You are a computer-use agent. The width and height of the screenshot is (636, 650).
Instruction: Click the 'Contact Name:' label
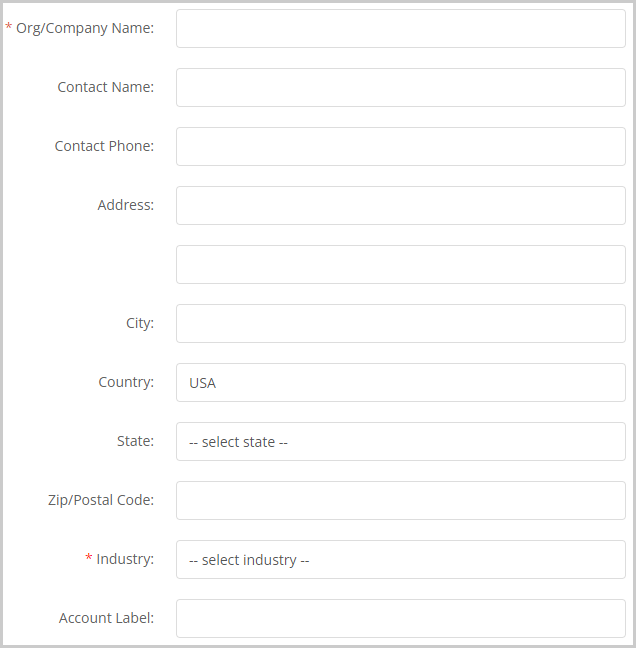coord(106,87)
